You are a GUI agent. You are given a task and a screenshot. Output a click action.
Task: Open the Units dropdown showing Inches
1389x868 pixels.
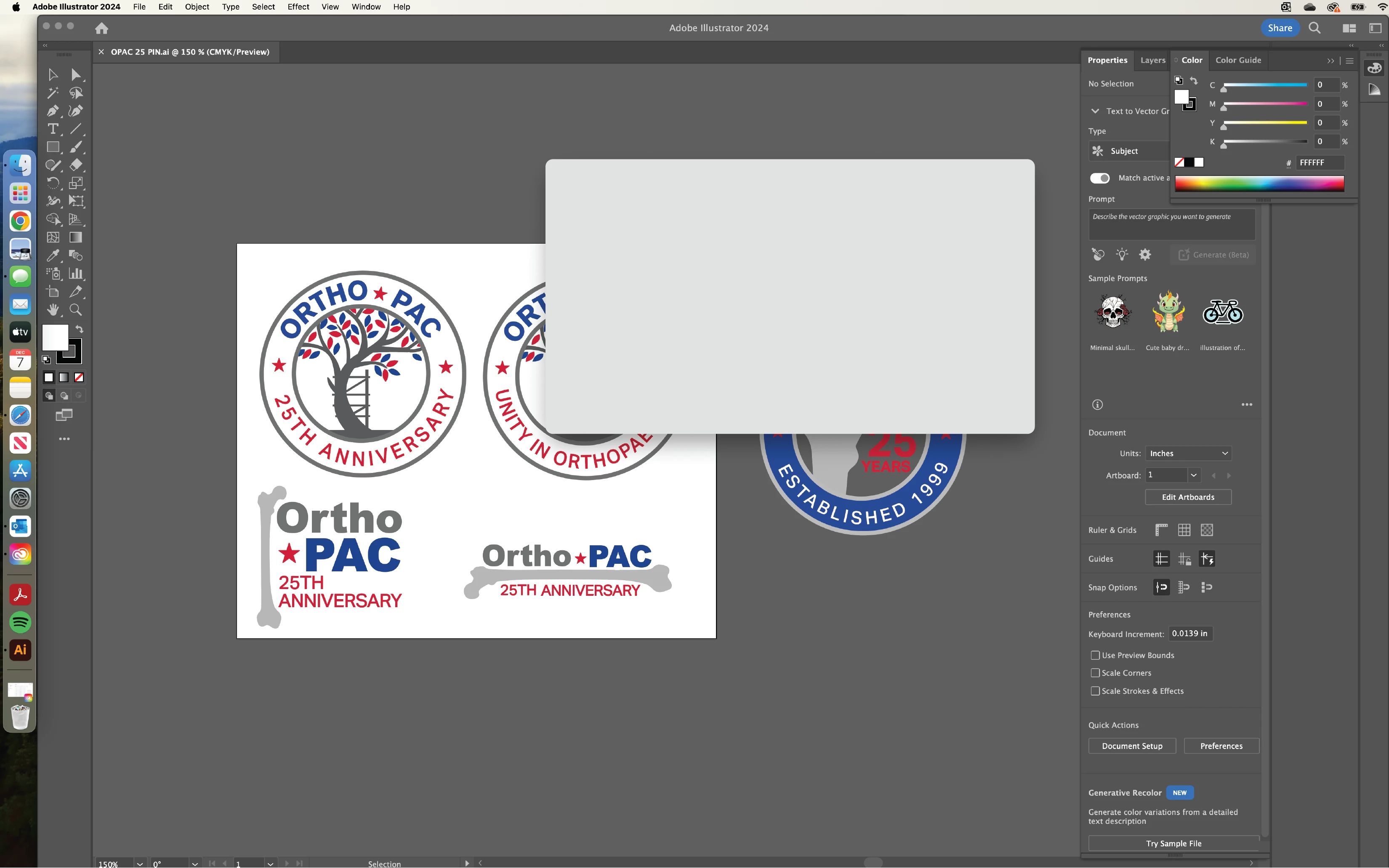click(1188, 453)
